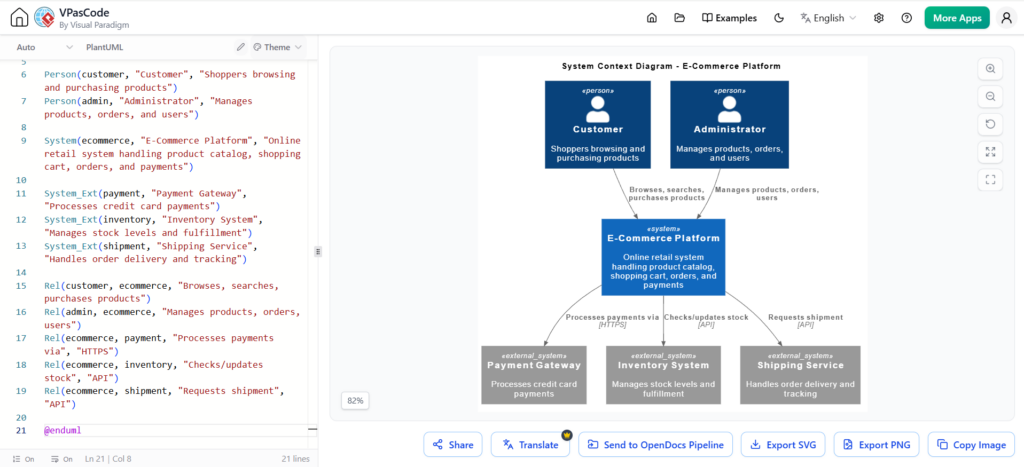
Task: Click the diagram title System Context Diagram
Action: (x=671, y=66)
